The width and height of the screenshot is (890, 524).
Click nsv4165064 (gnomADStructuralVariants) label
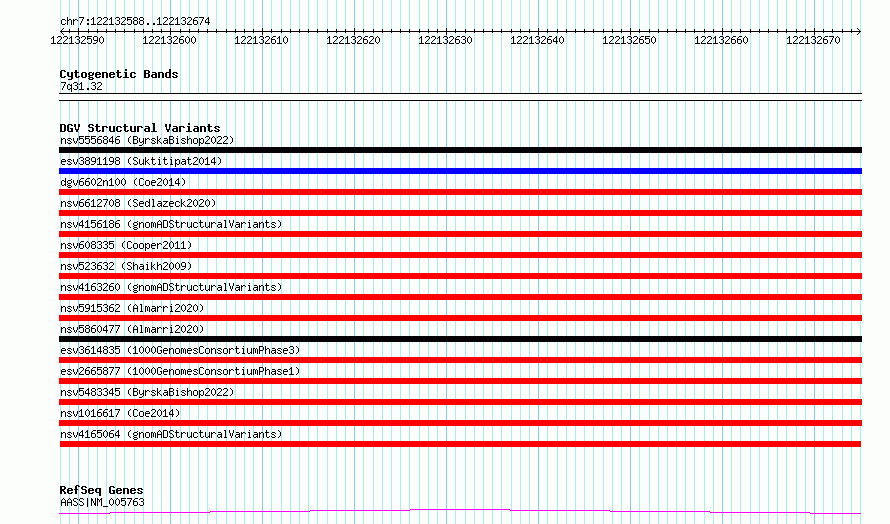171,434
